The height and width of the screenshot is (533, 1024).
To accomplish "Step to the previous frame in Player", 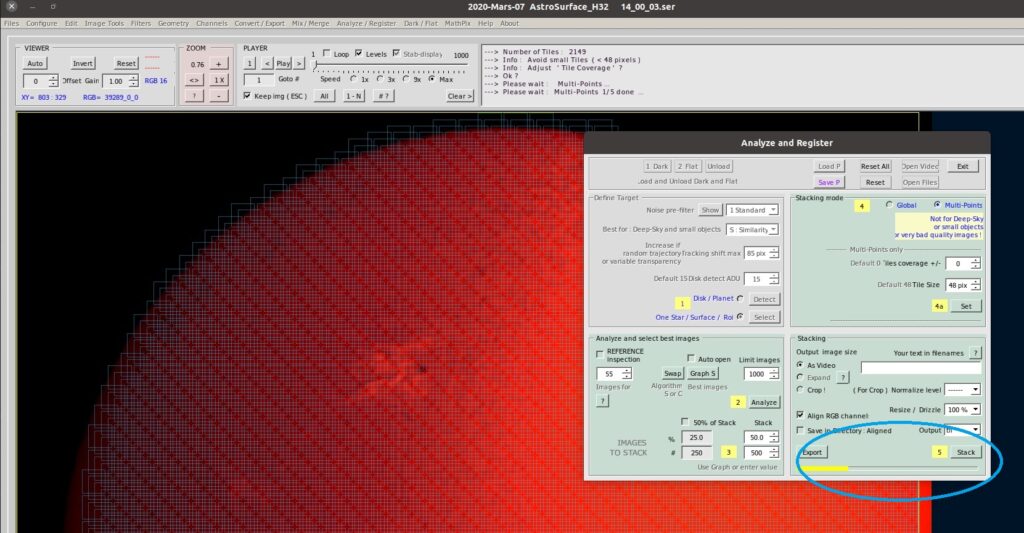I will [267, 63].
